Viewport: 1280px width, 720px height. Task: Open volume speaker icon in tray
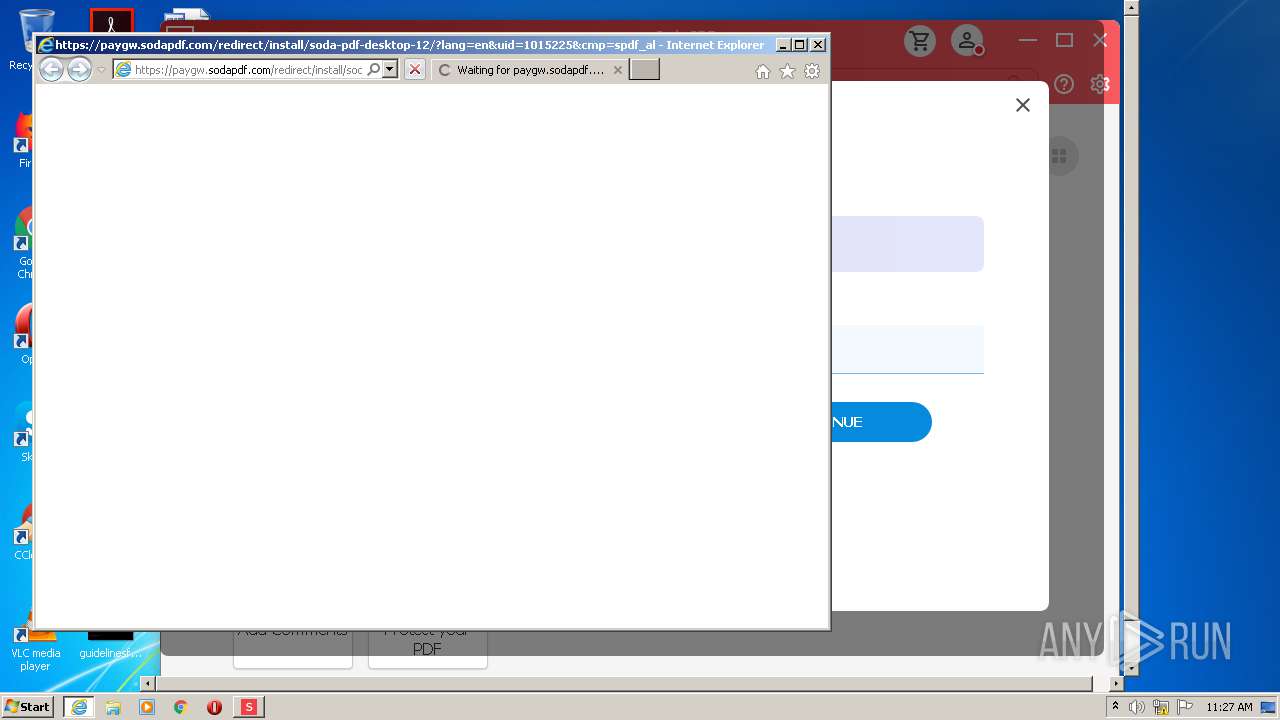(x=1137, y=707)
